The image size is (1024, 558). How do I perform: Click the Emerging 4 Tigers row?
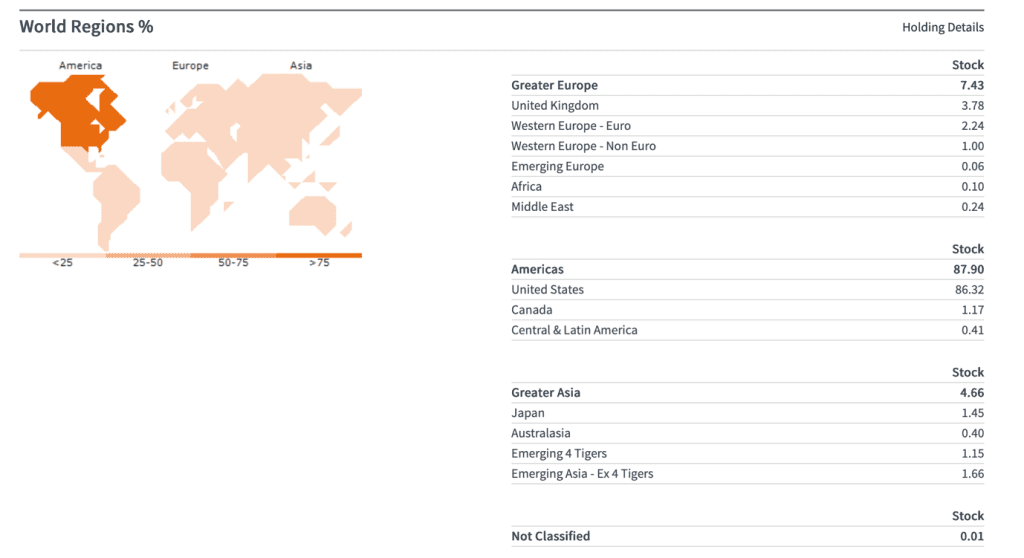(x=558, y=454)
